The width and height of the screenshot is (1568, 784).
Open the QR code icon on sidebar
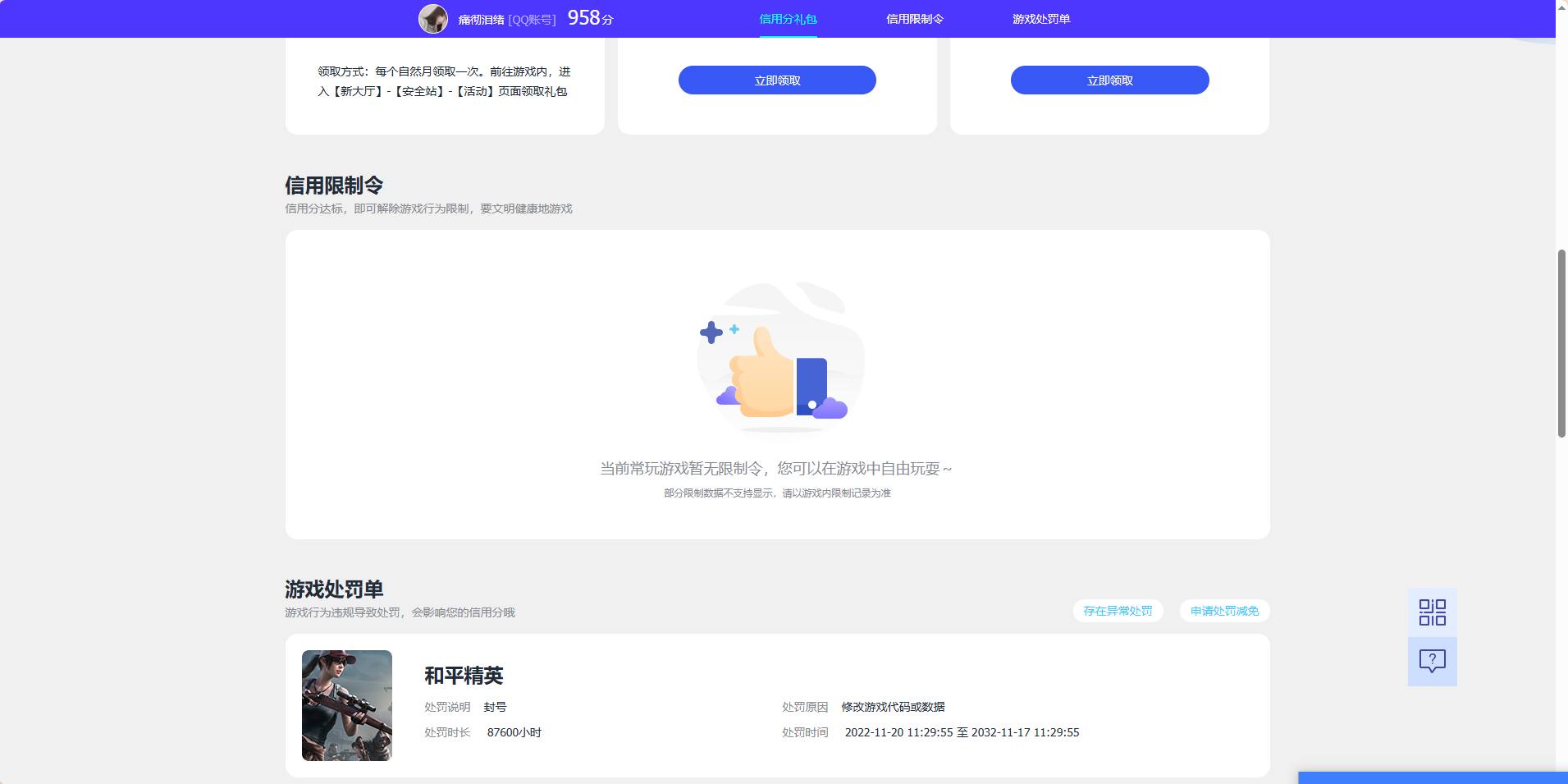point(1432,612)
